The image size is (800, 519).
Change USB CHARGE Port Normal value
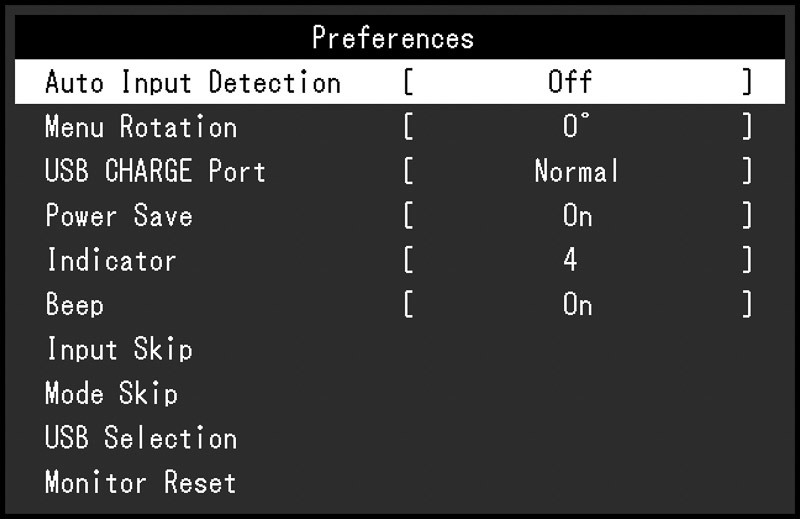[x=576, y=171]
